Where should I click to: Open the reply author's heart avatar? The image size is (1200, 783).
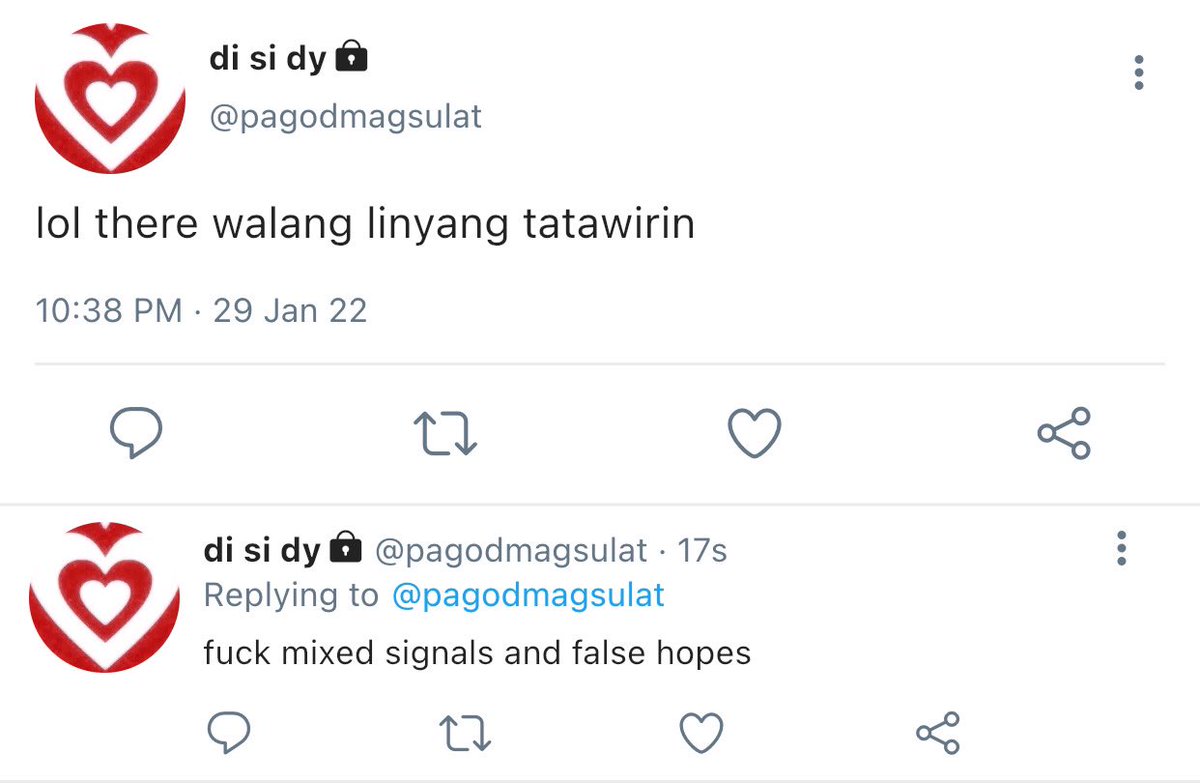click(104, 597)
